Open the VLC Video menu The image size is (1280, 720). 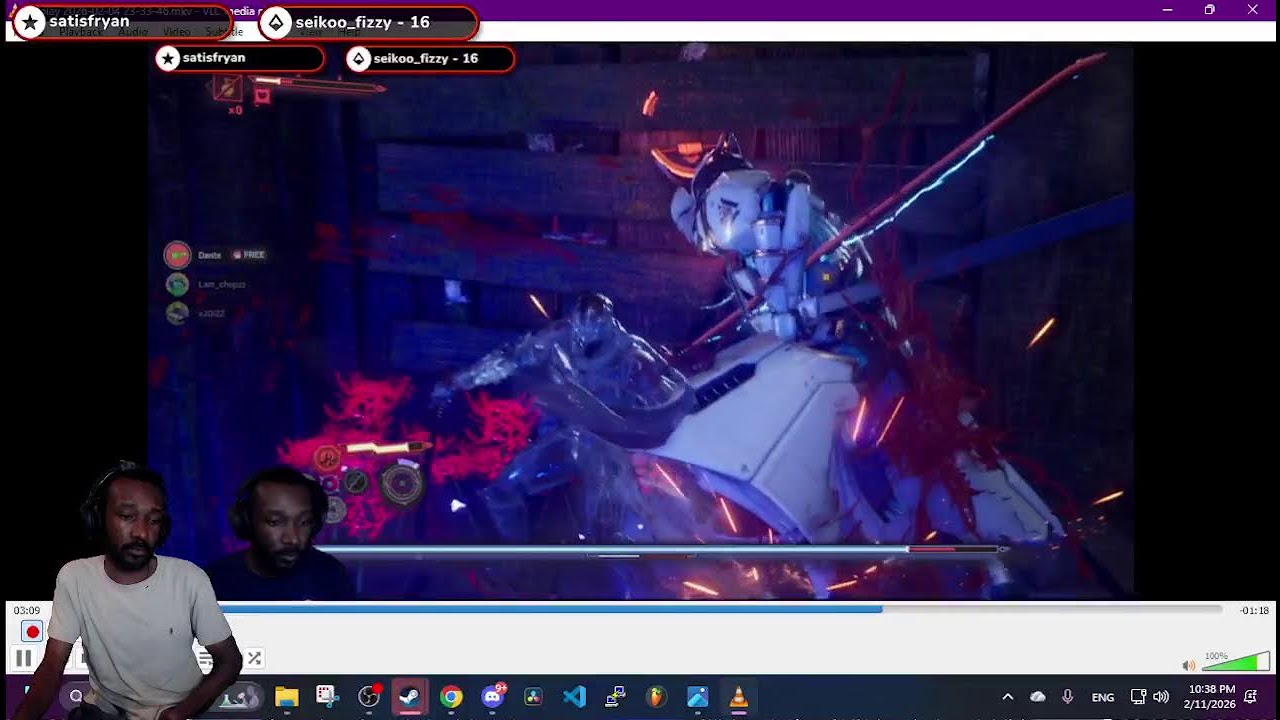click(177, 32)
